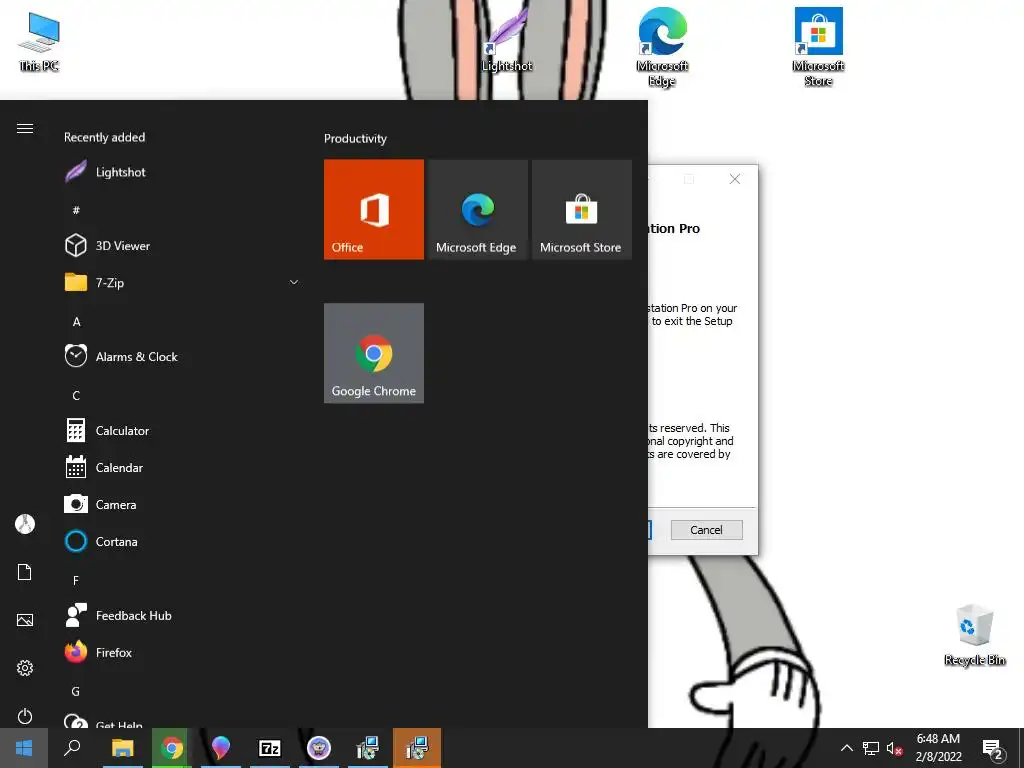Open Cortana from the app list
This screenshot has width=1024, height=768.
tap(182, 542)
